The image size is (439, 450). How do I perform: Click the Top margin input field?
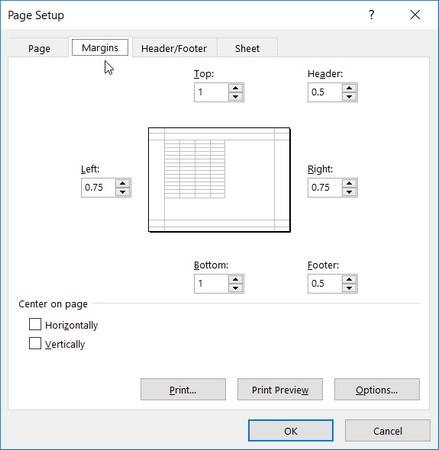click(x=211, y=92)
